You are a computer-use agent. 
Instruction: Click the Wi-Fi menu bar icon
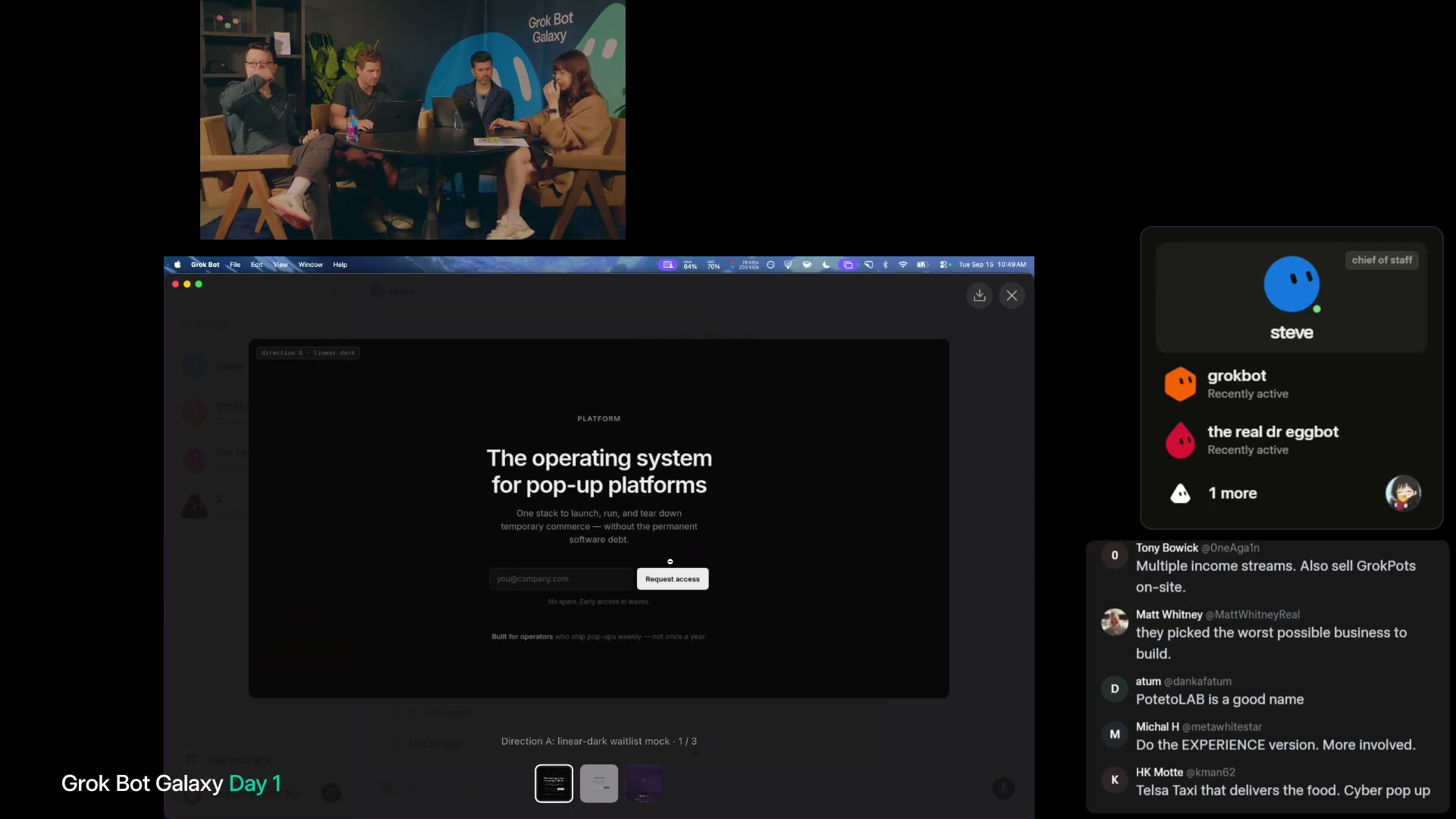[902, 265]
